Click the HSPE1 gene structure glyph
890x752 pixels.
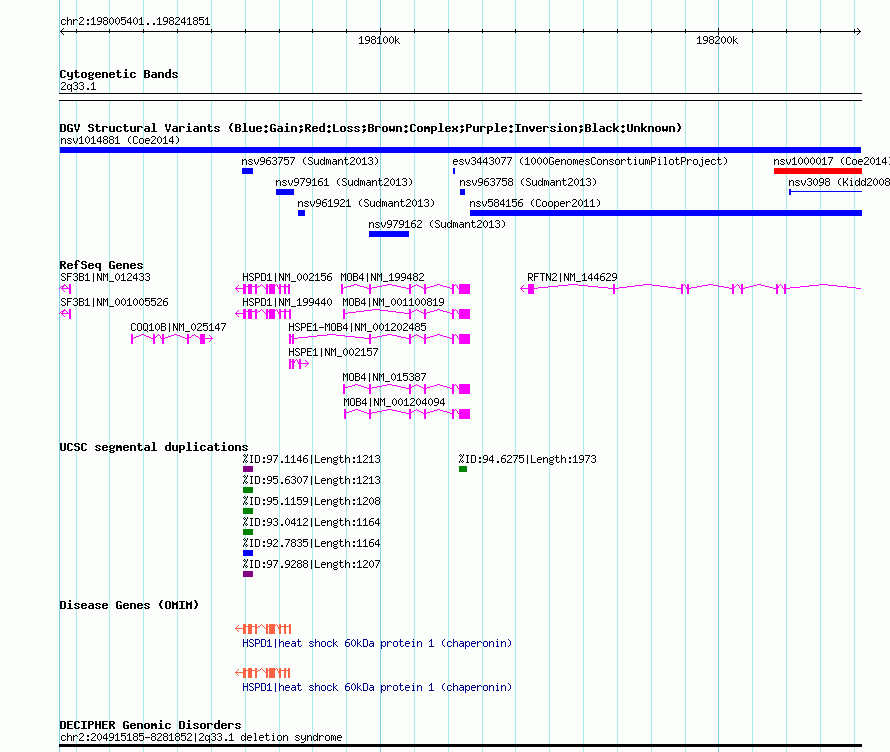click(299, 364)
